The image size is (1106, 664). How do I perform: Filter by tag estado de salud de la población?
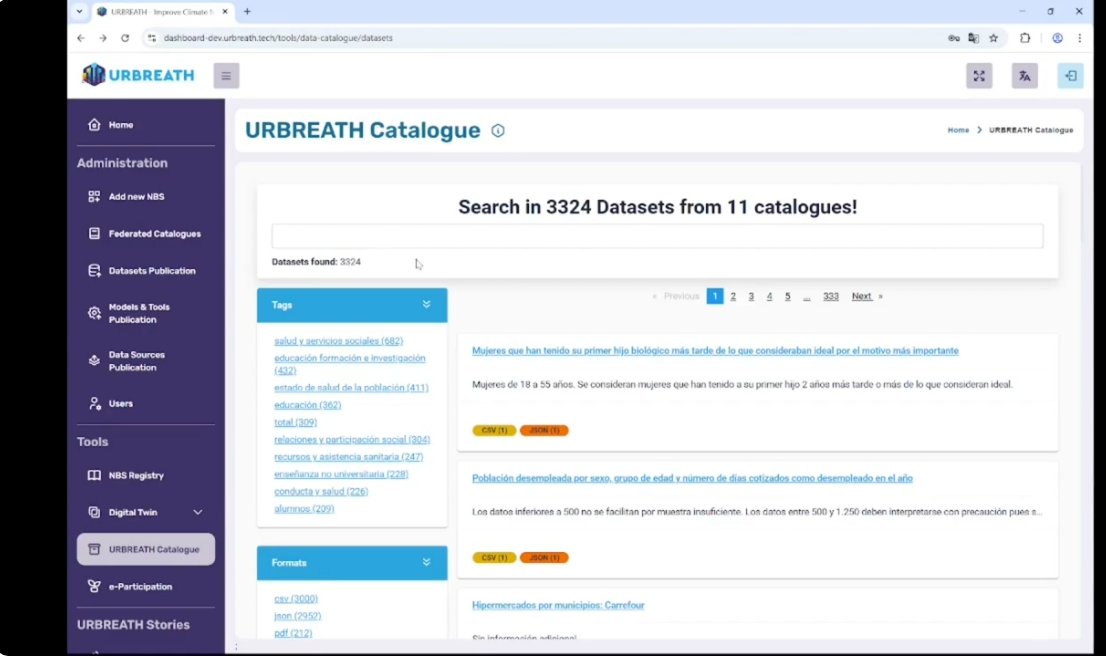point(351,388)
